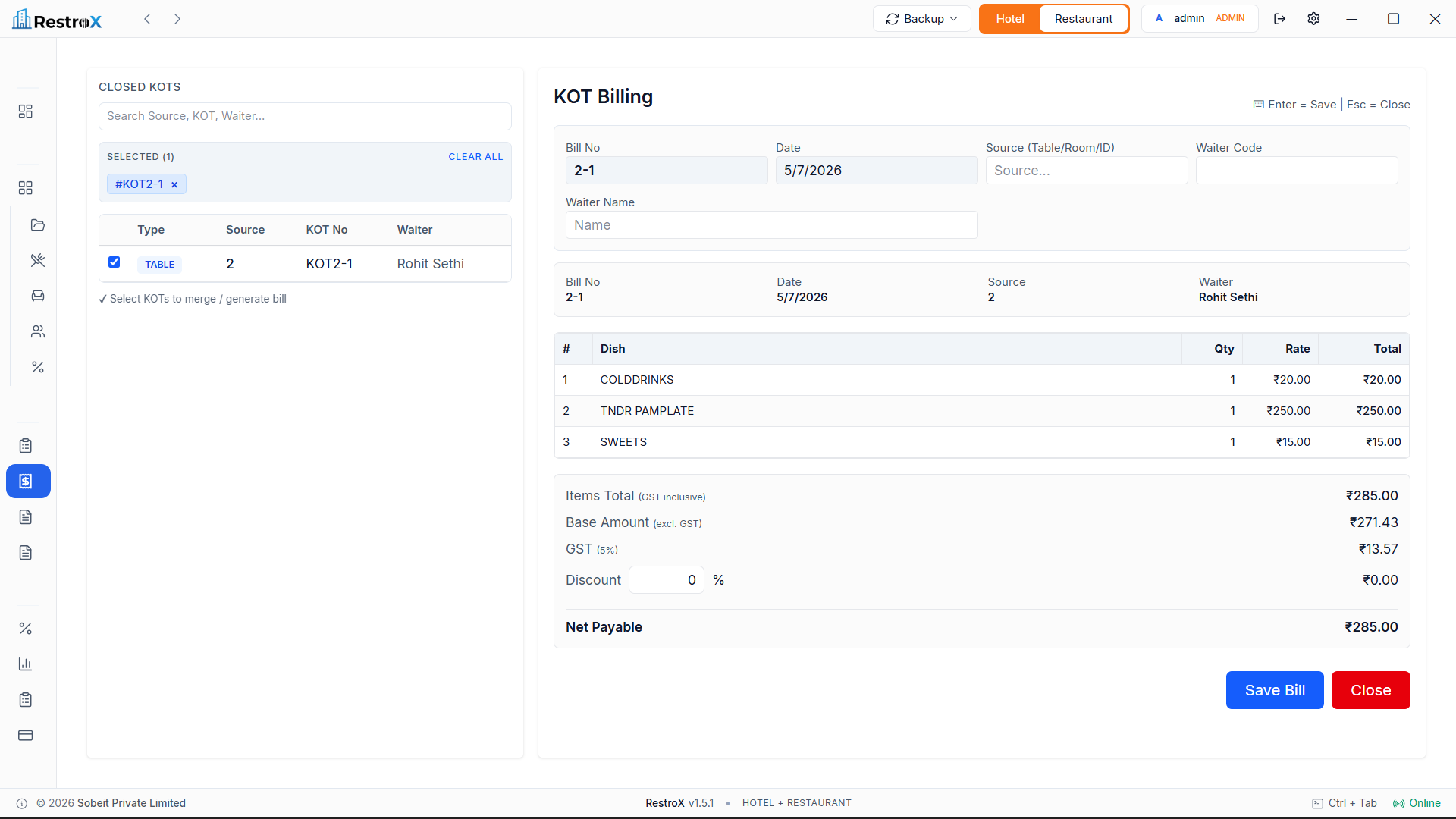
Task: Open the lowest percent icon in sidebar
Action: click(26, 629)
